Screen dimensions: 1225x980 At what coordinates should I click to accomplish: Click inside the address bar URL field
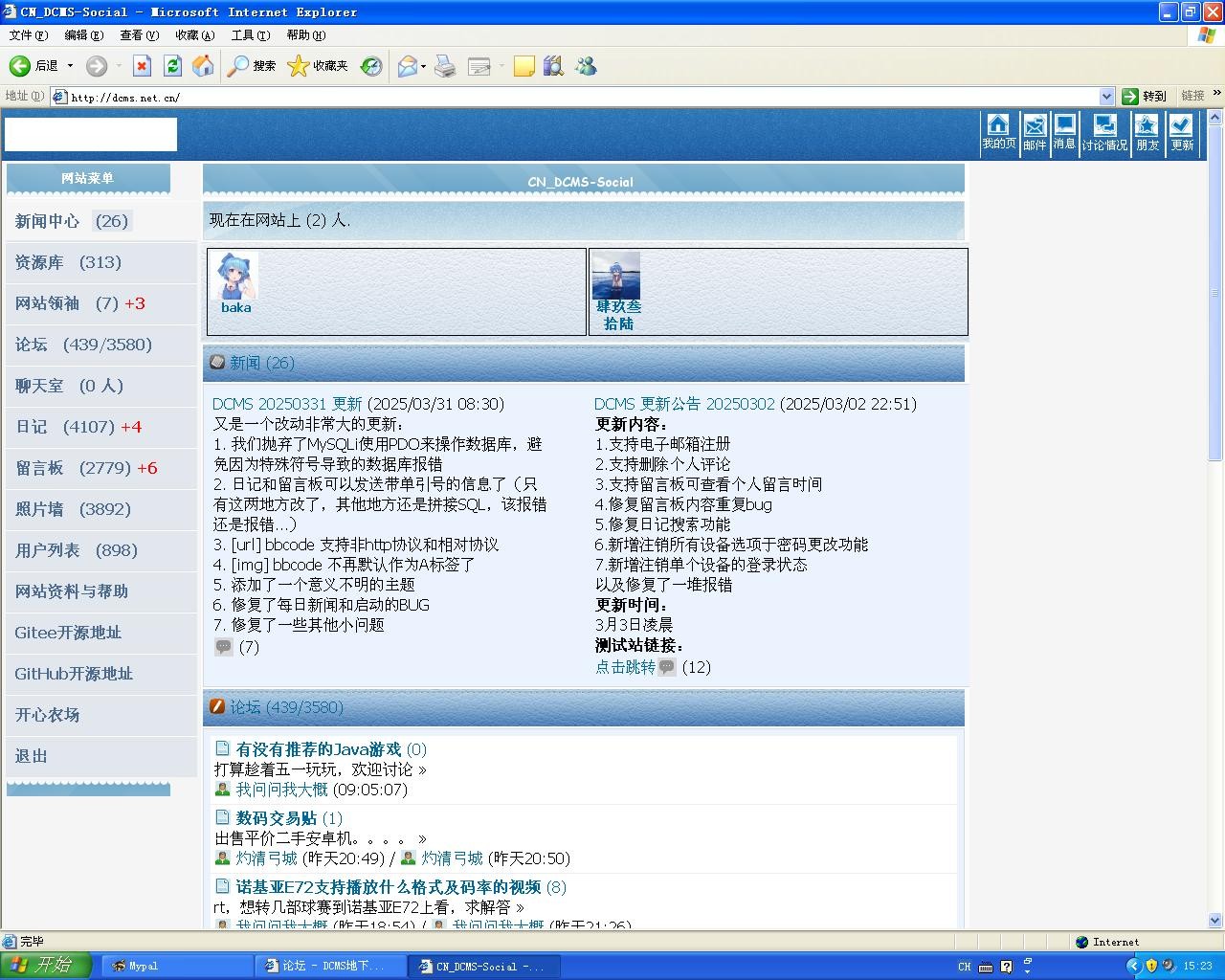point(574,97)
